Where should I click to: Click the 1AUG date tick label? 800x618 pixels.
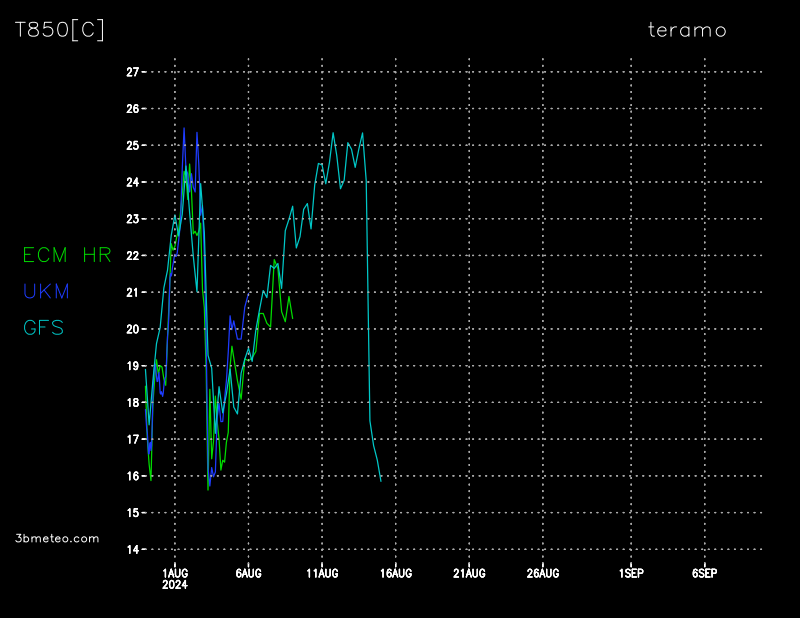175,573
